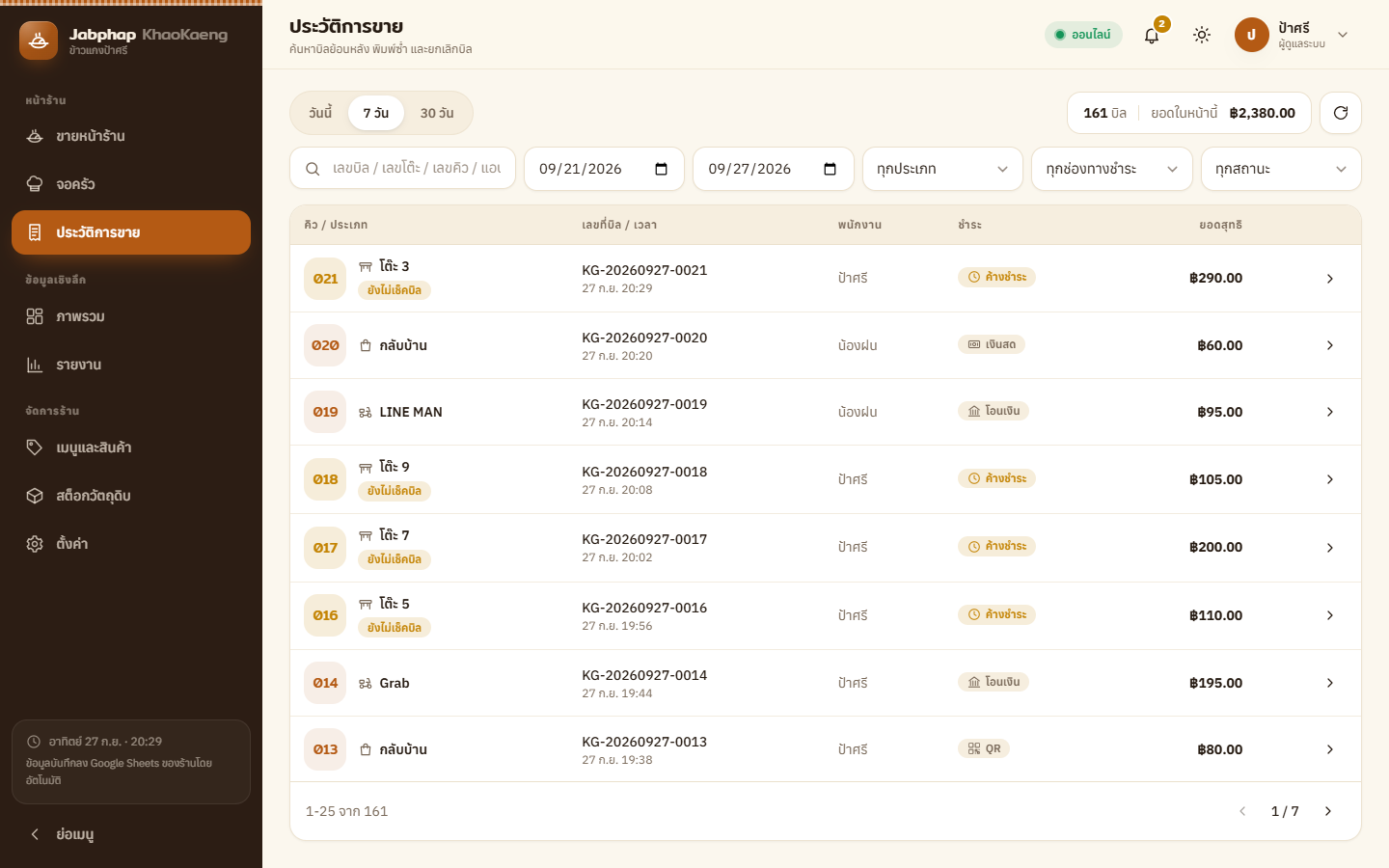Open ขายหน้าร้าน in sidebar
Viewport: 1389px width, 868px height.
(131, 136)
